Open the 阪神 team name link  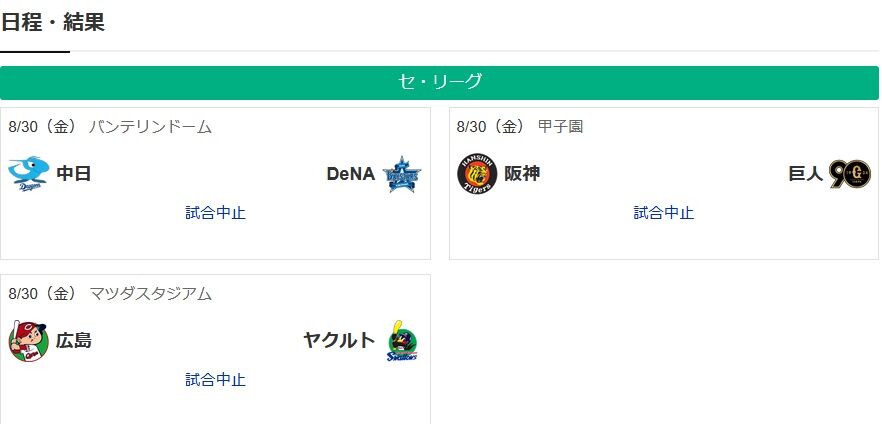[x=522, y=174]
